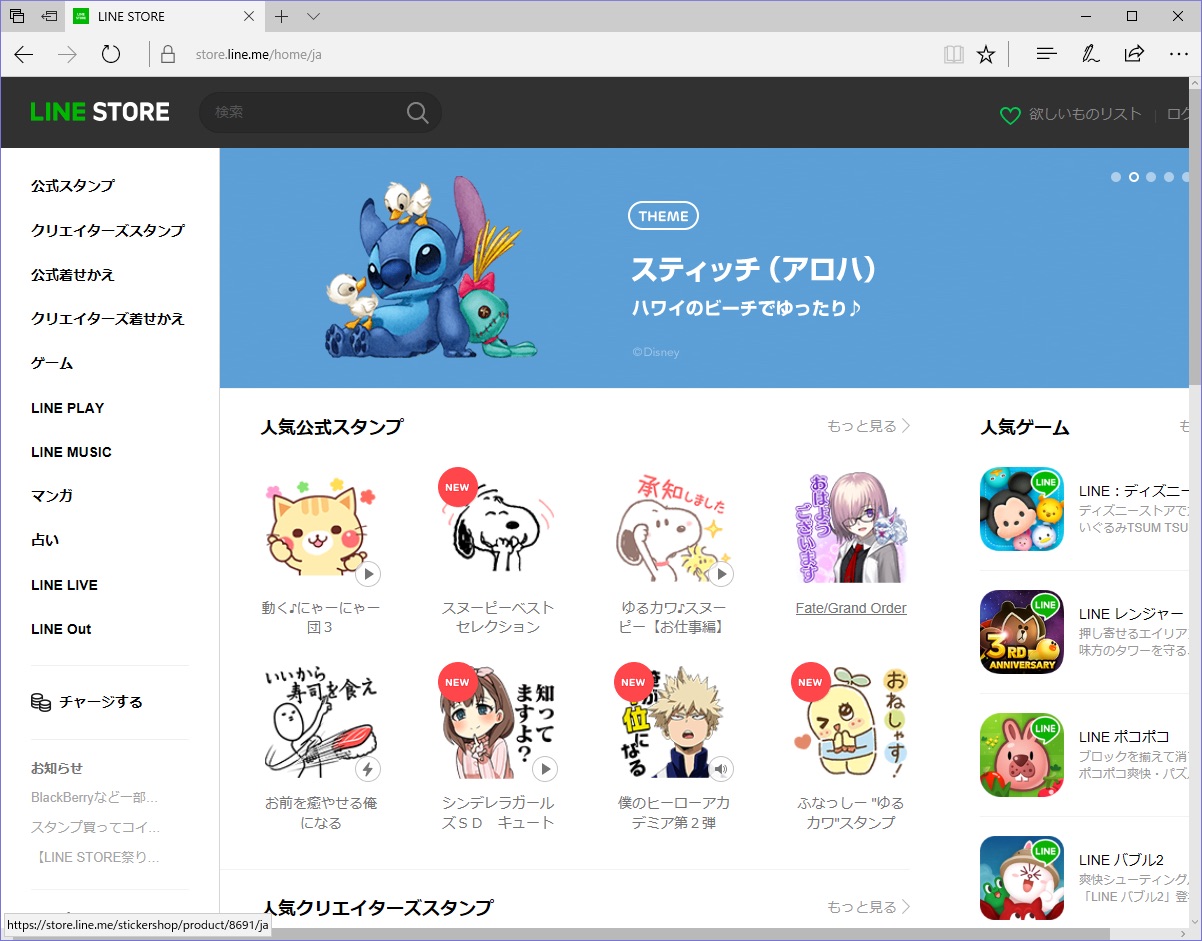Click もっと見る for 人気クリエイターズスタンプ
Viewport: 1202px width, 941px height.
click(x=869, y=907)
